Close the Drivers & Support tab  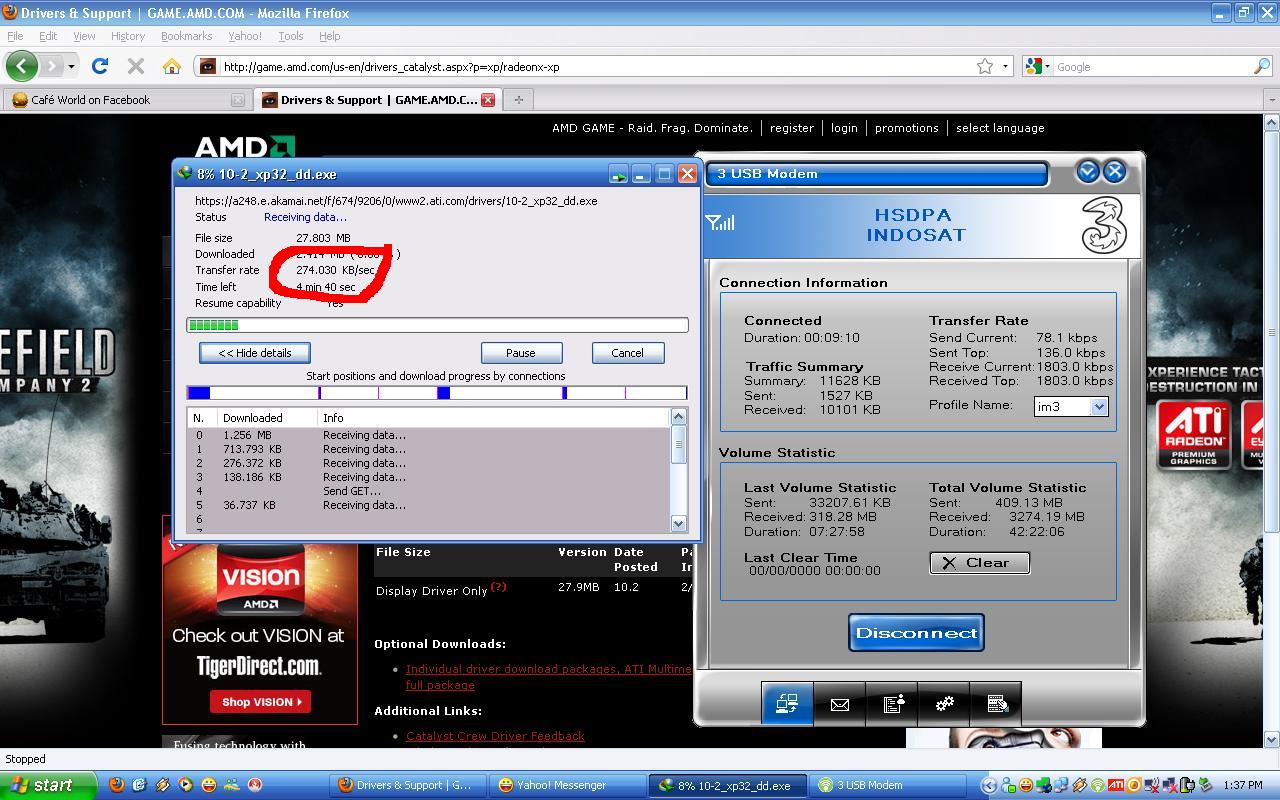(488, 100)
